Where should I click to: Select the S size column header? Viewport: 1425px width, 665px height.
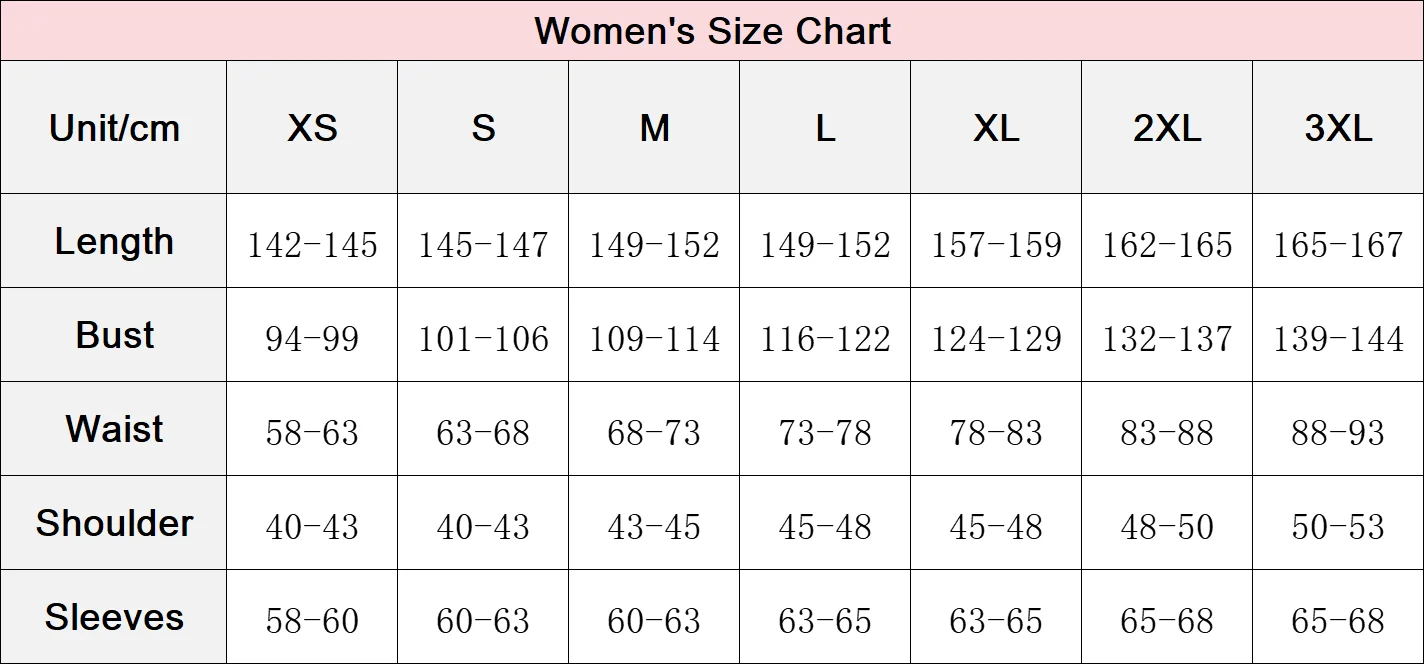483,128
